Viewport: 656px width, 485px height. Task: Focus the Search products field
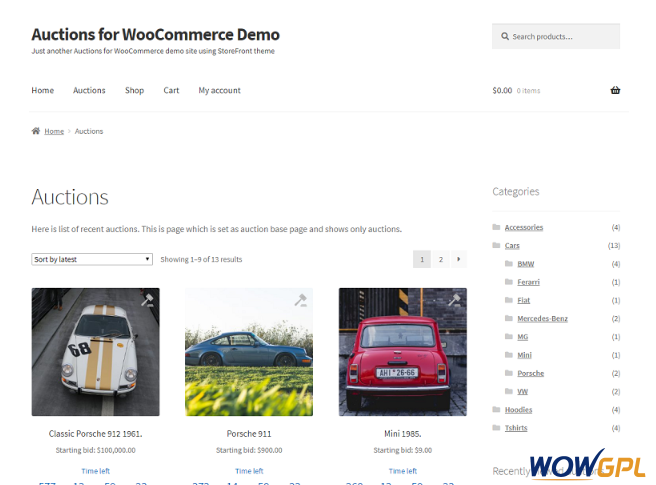click(x=556, y=36)
